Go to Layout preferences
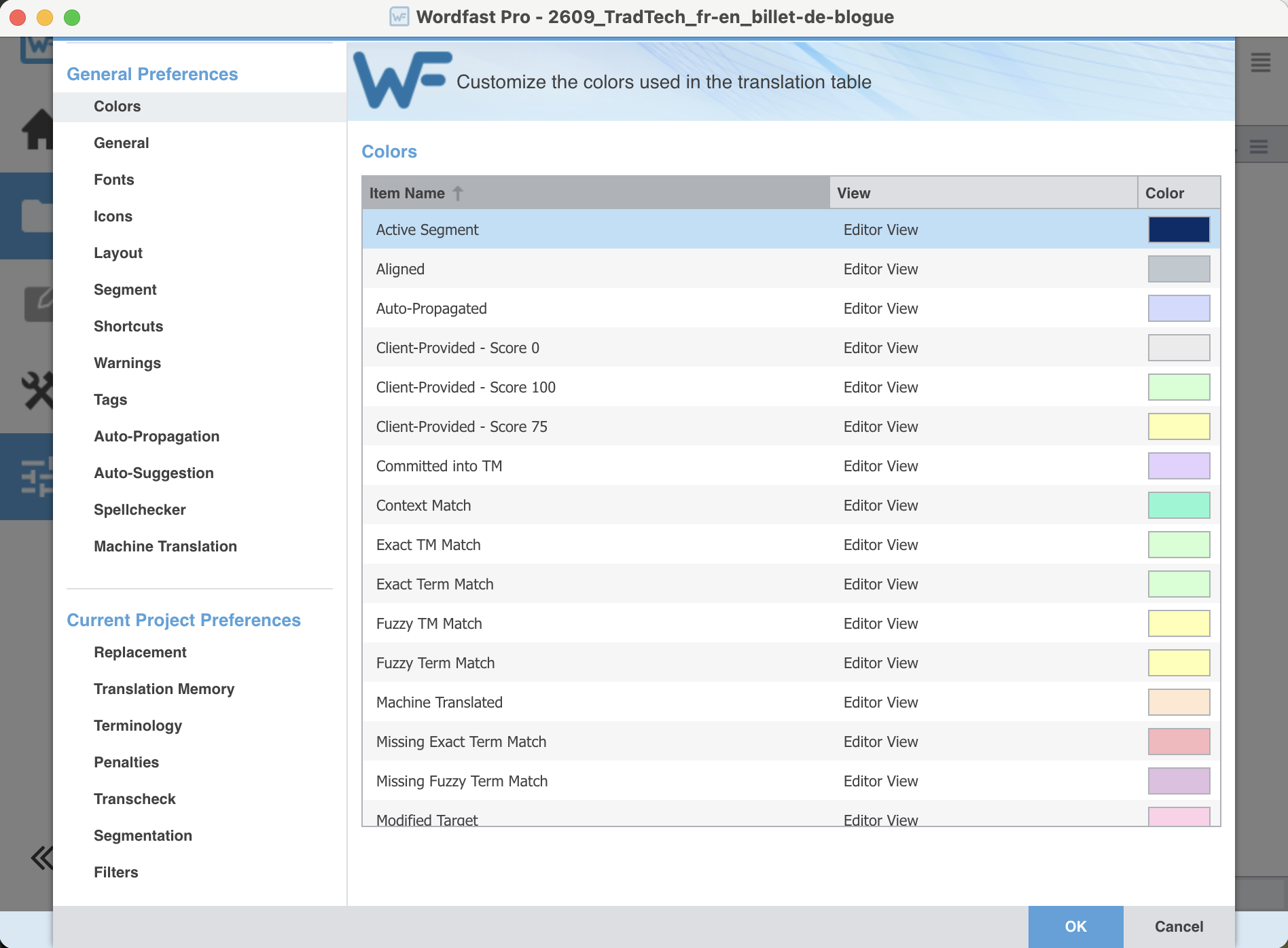The image size is (1288, 948). tap(118, 253)
